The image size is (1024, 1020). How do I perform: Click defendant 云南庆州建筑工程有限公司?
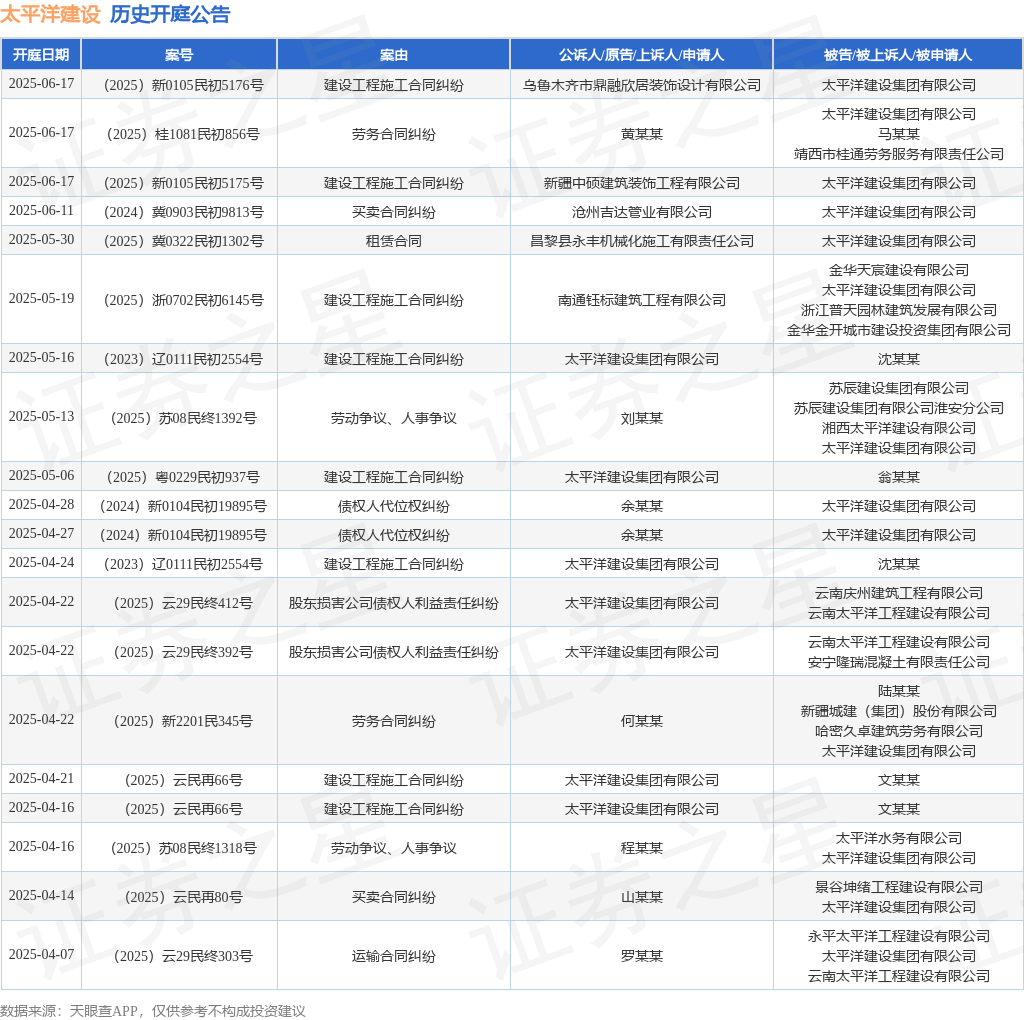(x=899, y=593)
